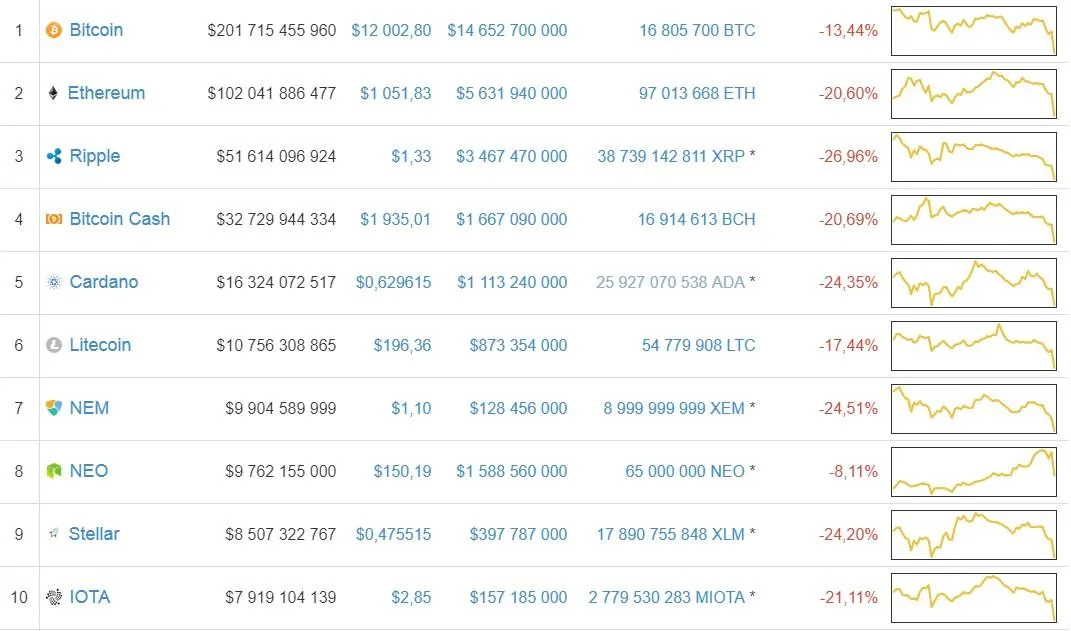This screenshot has height=631, width=1071.
Task: Open IOTA sparkline price chart
Action: pyautogui.click(x=973, y=597)
